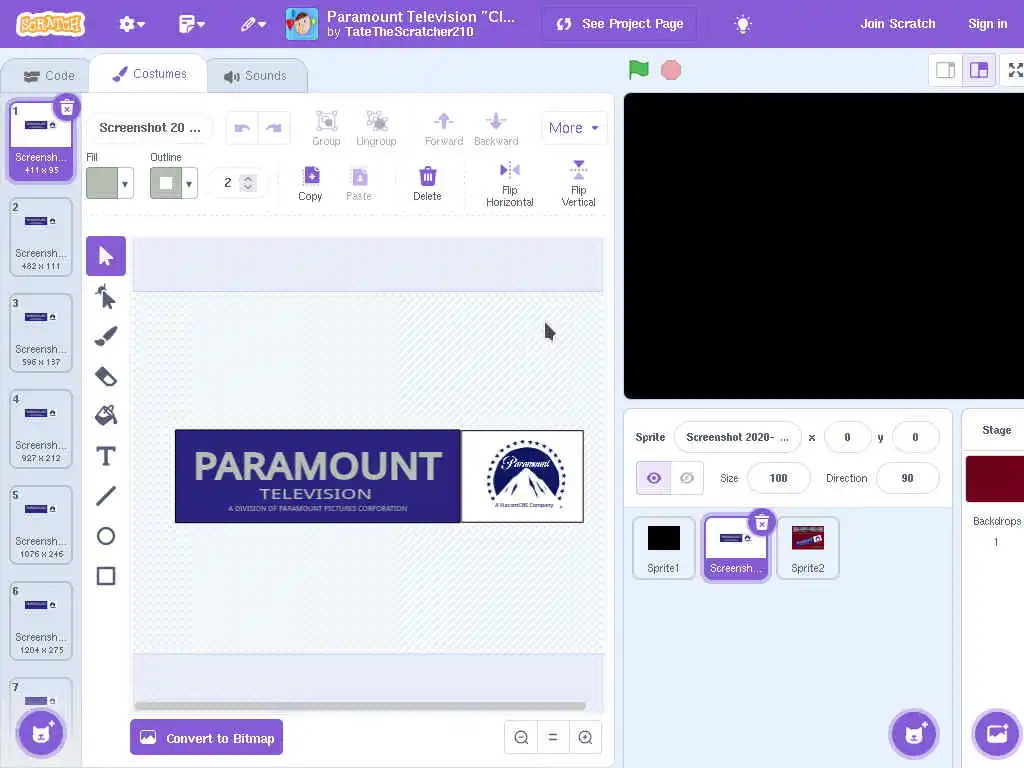This screenshot has width=1024, height=768.
Task: Click Sign in link
Action: click(987, 24)
